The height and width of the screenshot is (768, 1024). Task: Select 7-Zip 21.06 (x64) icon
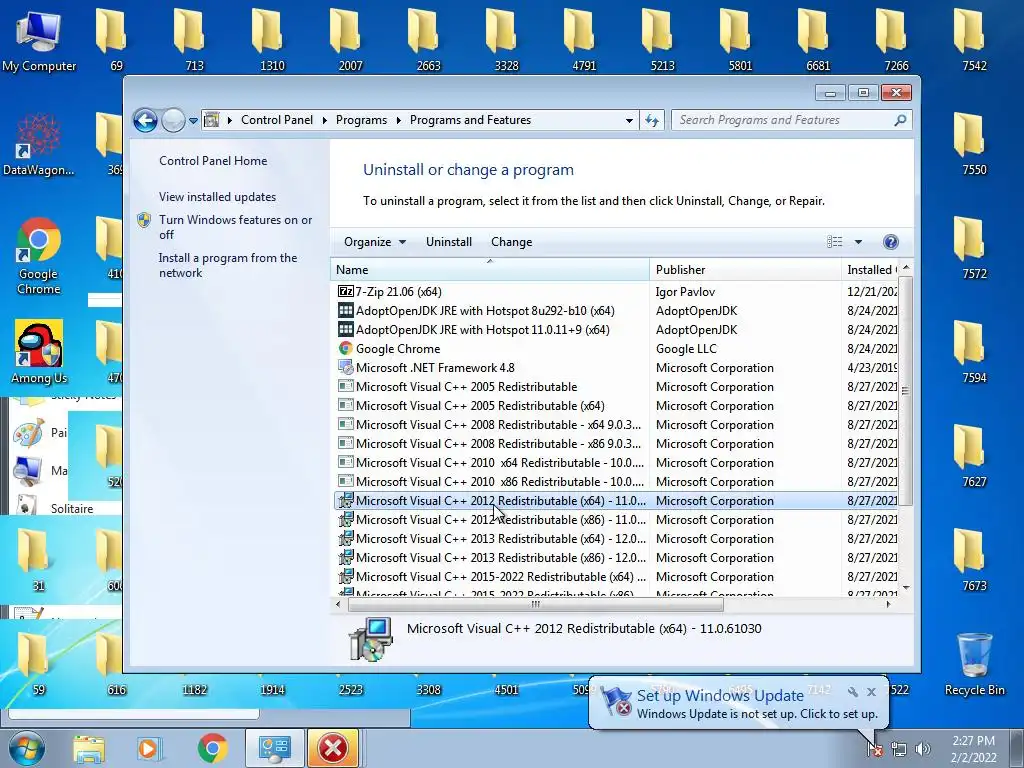345,292
